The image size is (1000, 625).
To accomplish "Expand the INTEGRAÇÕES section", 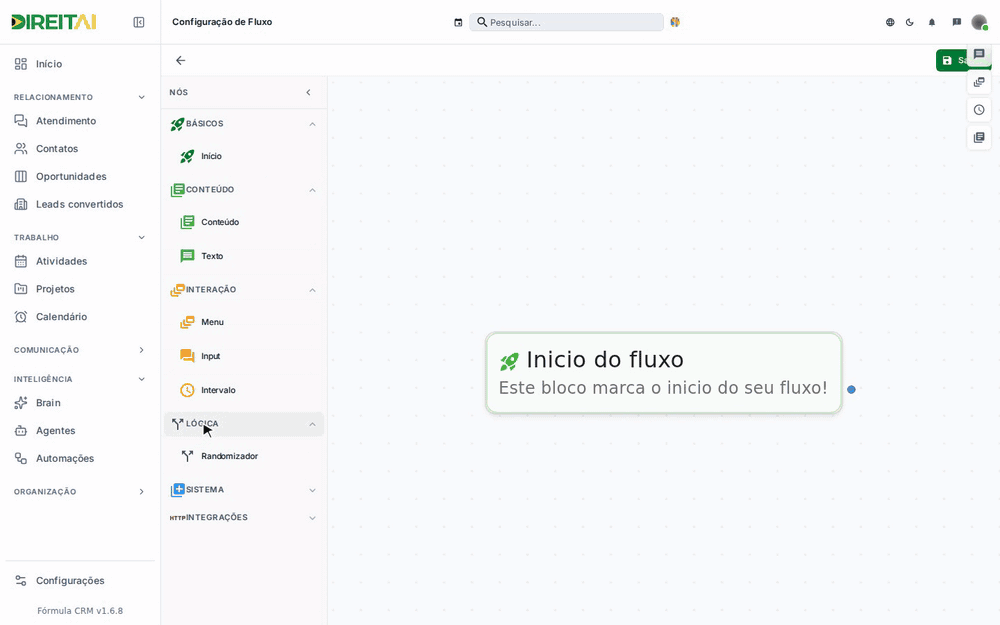I will [312, 518].
